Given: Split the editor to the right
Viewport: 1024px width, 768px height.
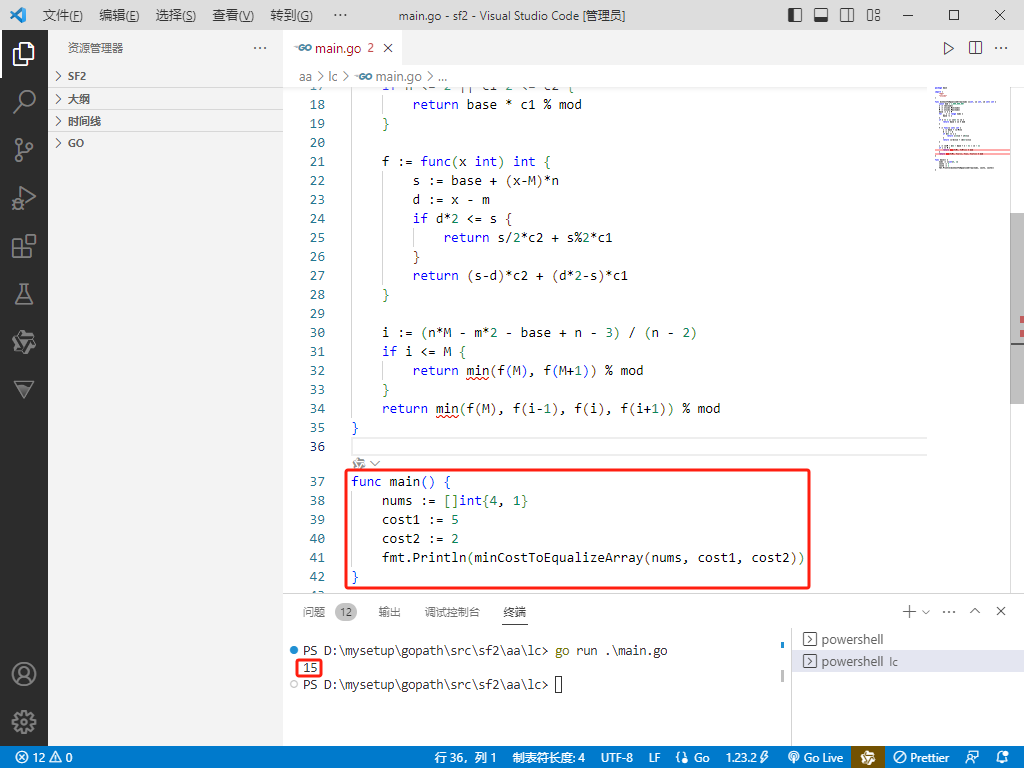Looking at the screenshot, I should point(975,48).
